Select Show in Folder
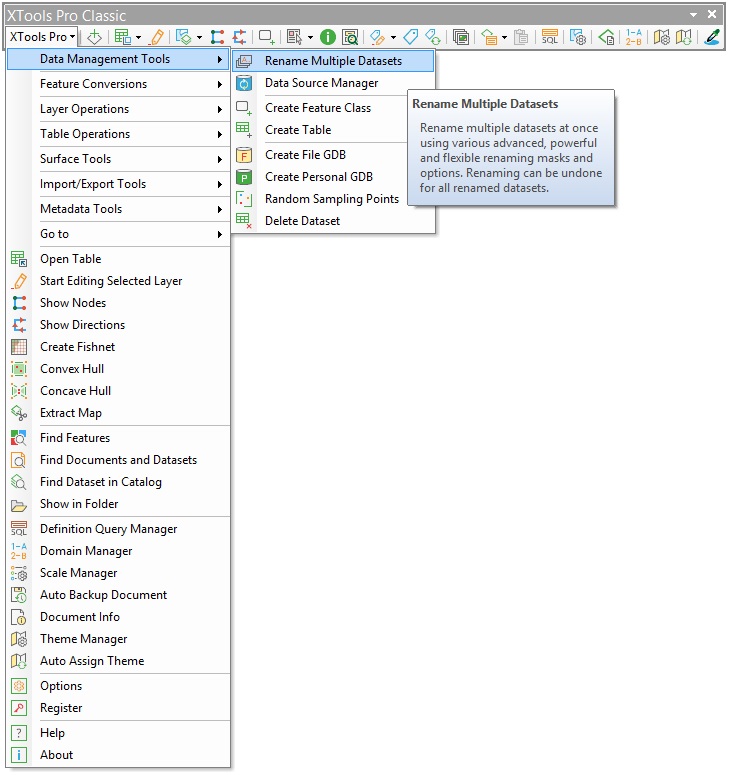The width and height of the screenshot is (729, 775). coord(119,504)
